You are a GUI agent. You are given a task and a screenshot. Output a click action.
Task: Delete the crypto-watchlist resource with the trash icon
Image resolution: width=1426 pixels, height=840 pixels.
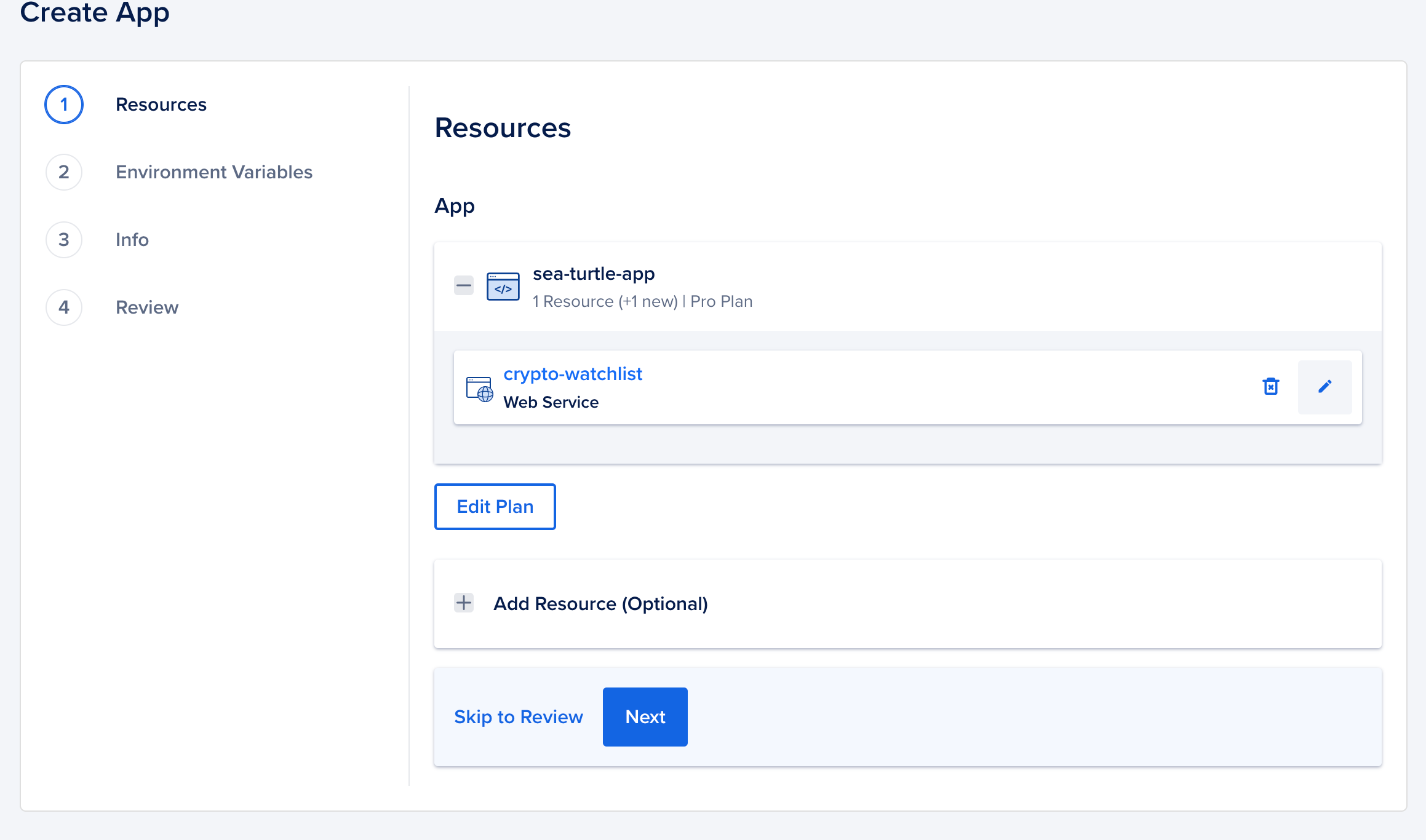1270,386
